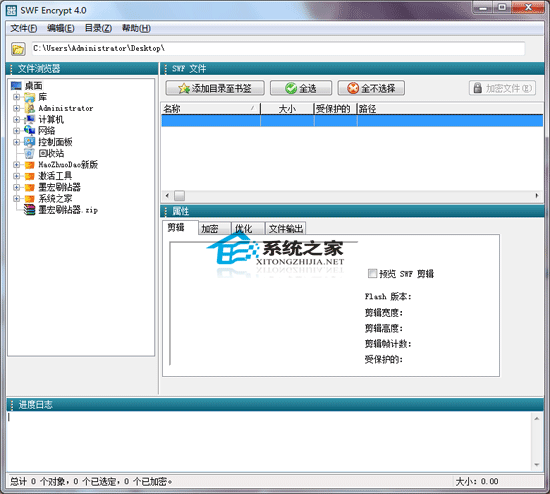Click the 路径 column header
550x494 pixels.
tap(450, 109)
